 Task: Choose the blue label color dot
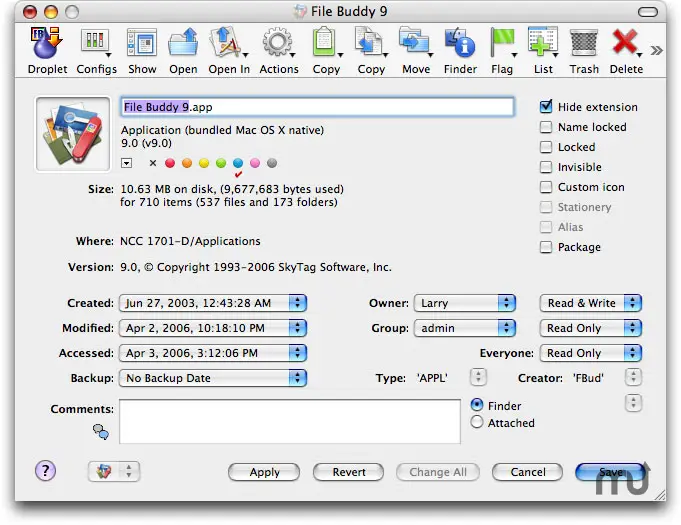pos(238,163)
